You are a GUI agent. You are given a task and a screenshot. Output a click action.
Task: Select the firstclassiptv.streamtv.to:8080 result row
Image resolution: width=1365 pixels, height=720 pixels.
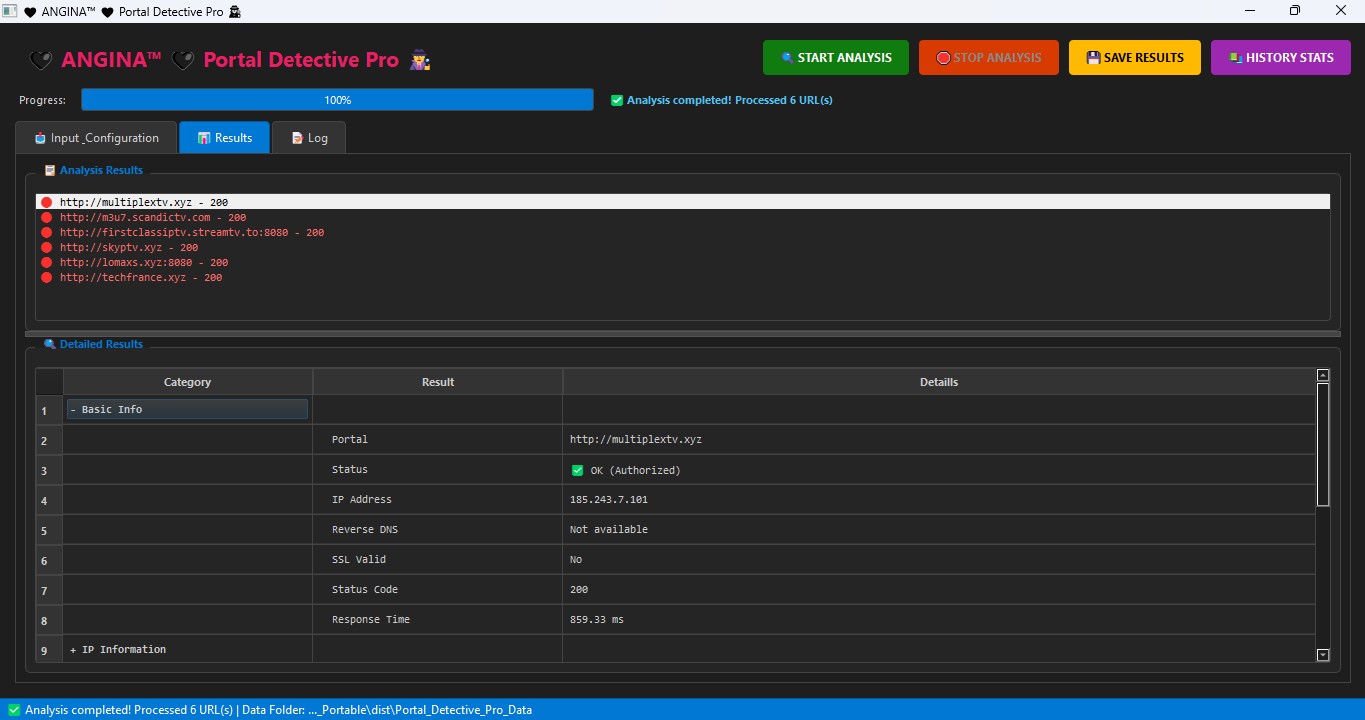pyautogui.click(x=191, y=232)
